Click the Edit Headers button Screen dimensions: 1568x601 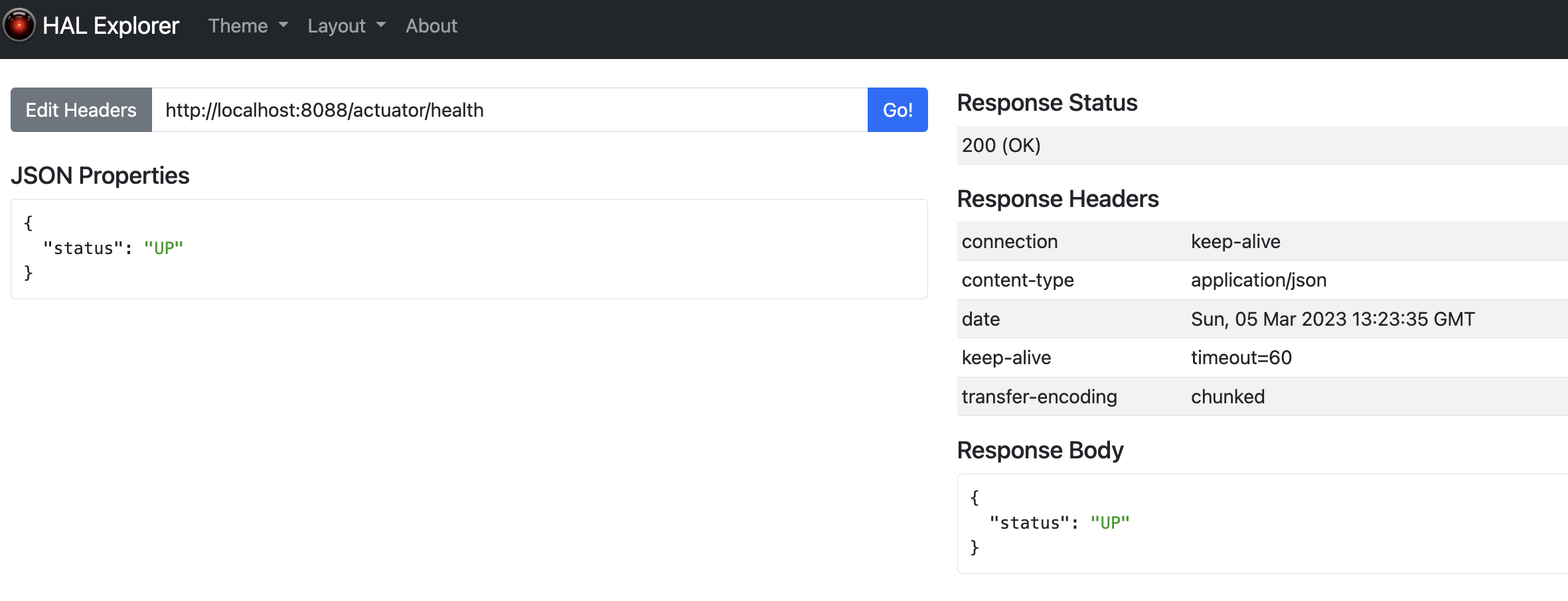coord(80,109)
